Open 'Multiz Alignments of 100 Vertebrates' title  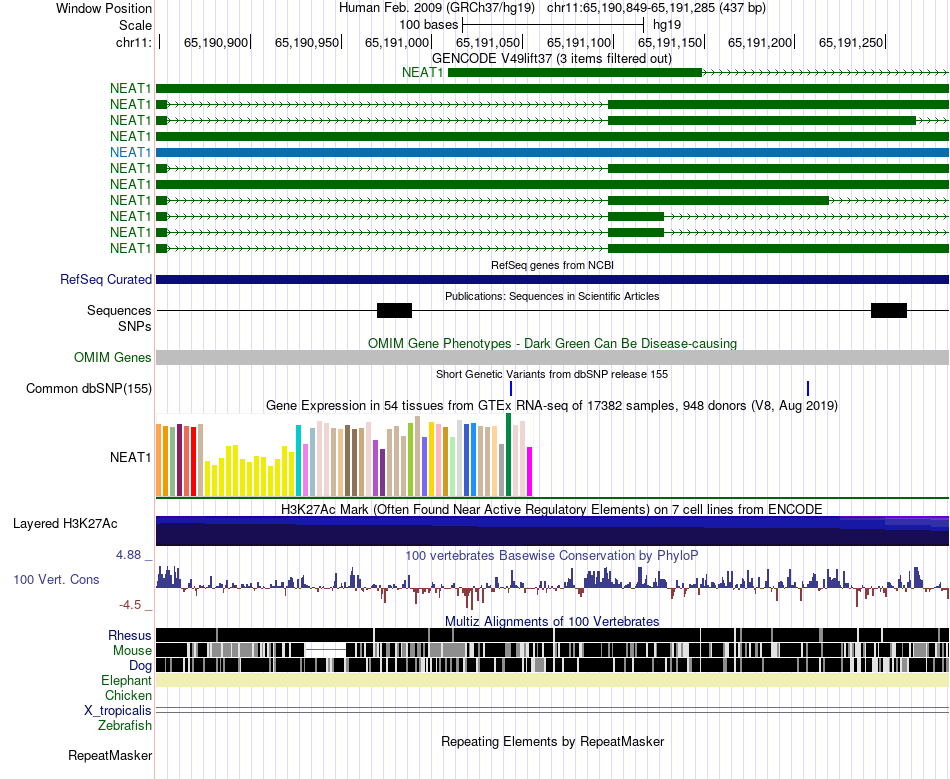click(x=552, y=622)
